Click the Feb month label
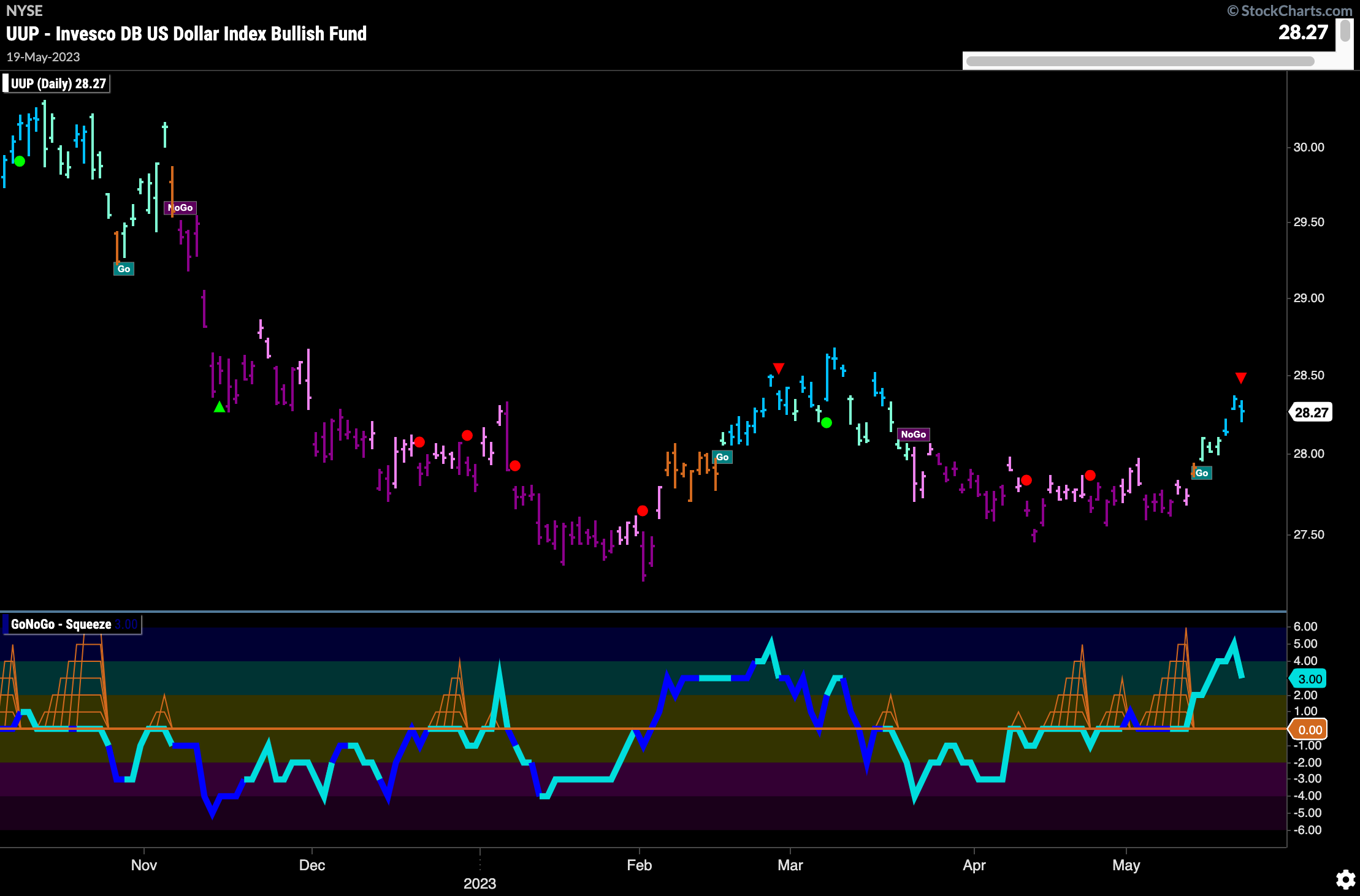 (x=640, y=865)
